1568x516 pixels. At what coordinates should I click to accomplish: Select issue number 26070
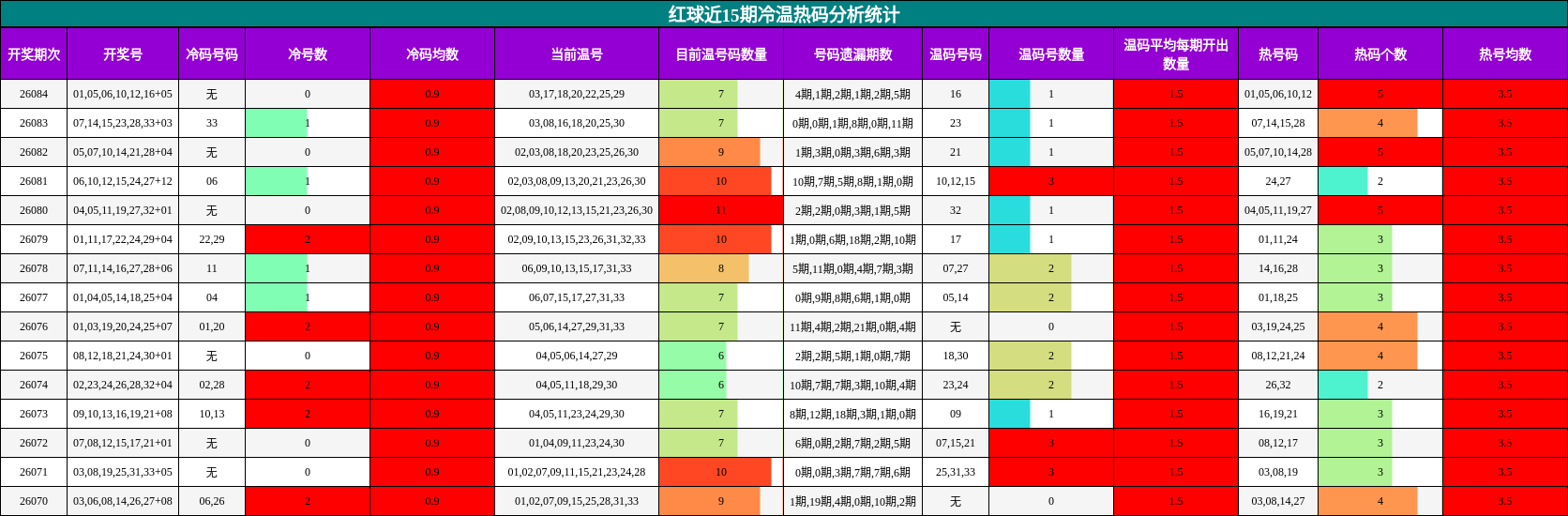(x=34, y=501)
